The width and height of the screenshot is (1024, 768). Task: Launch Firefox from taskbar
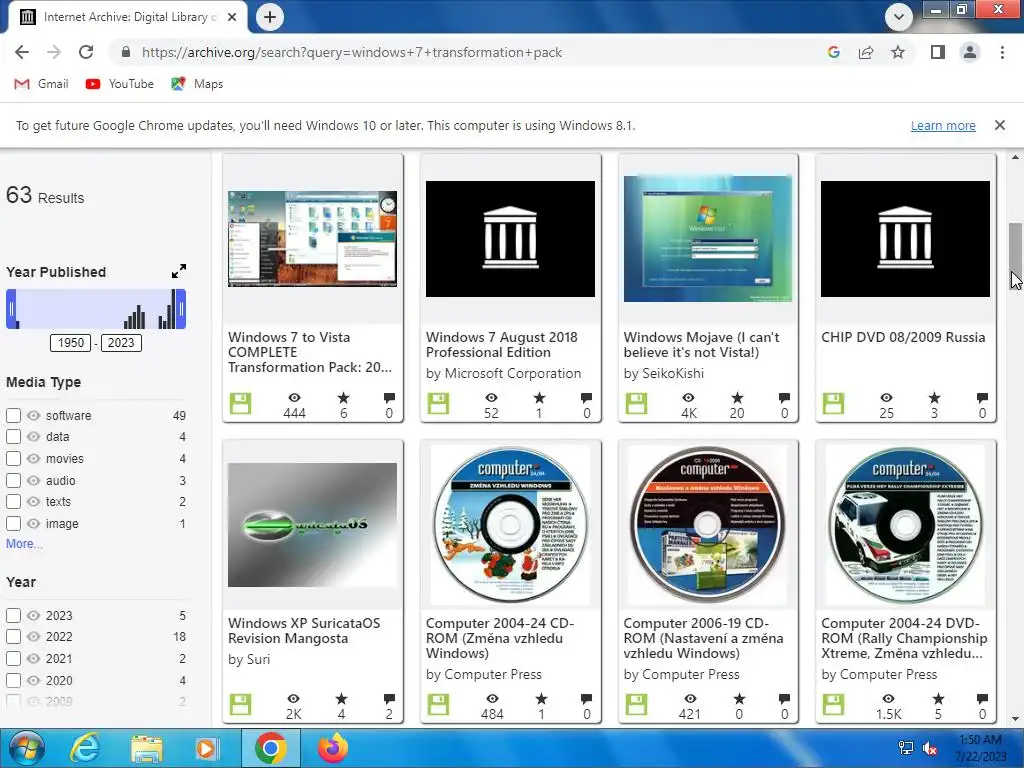pos(332,748)
